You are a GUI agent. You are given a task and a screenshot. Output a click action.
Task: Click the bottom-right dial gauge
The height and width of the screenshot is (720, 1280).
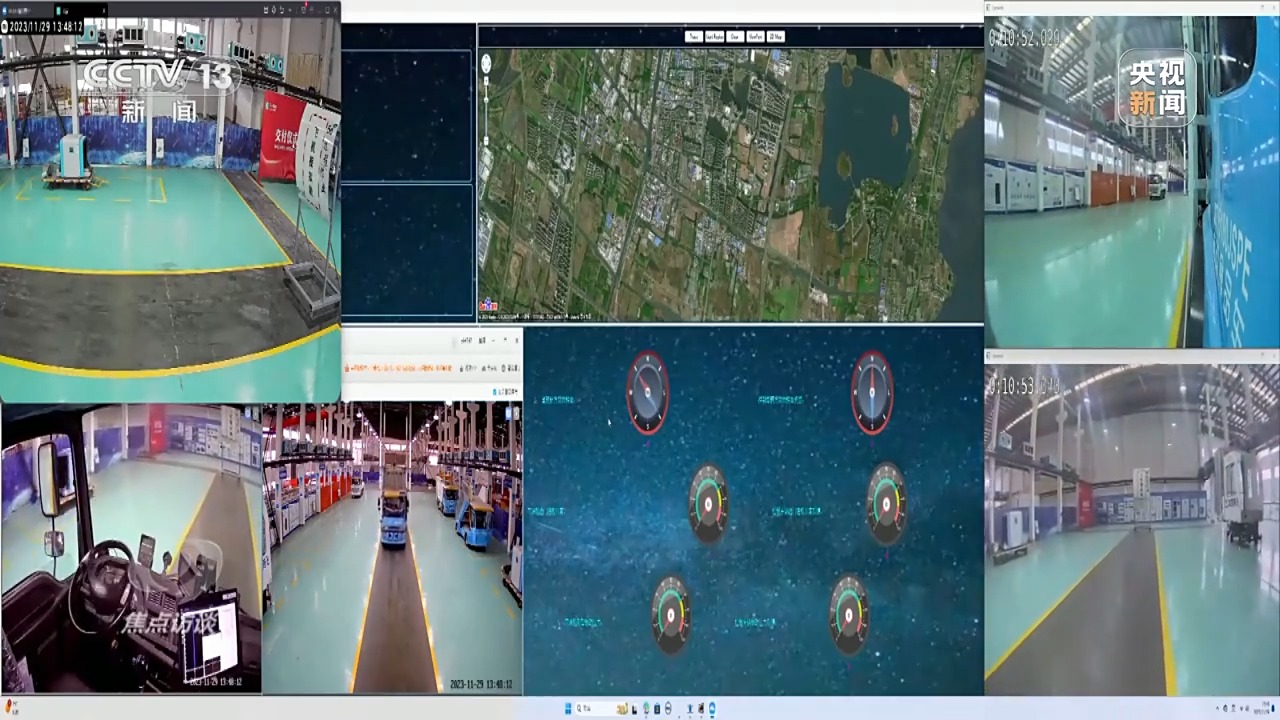pos(848,614)
